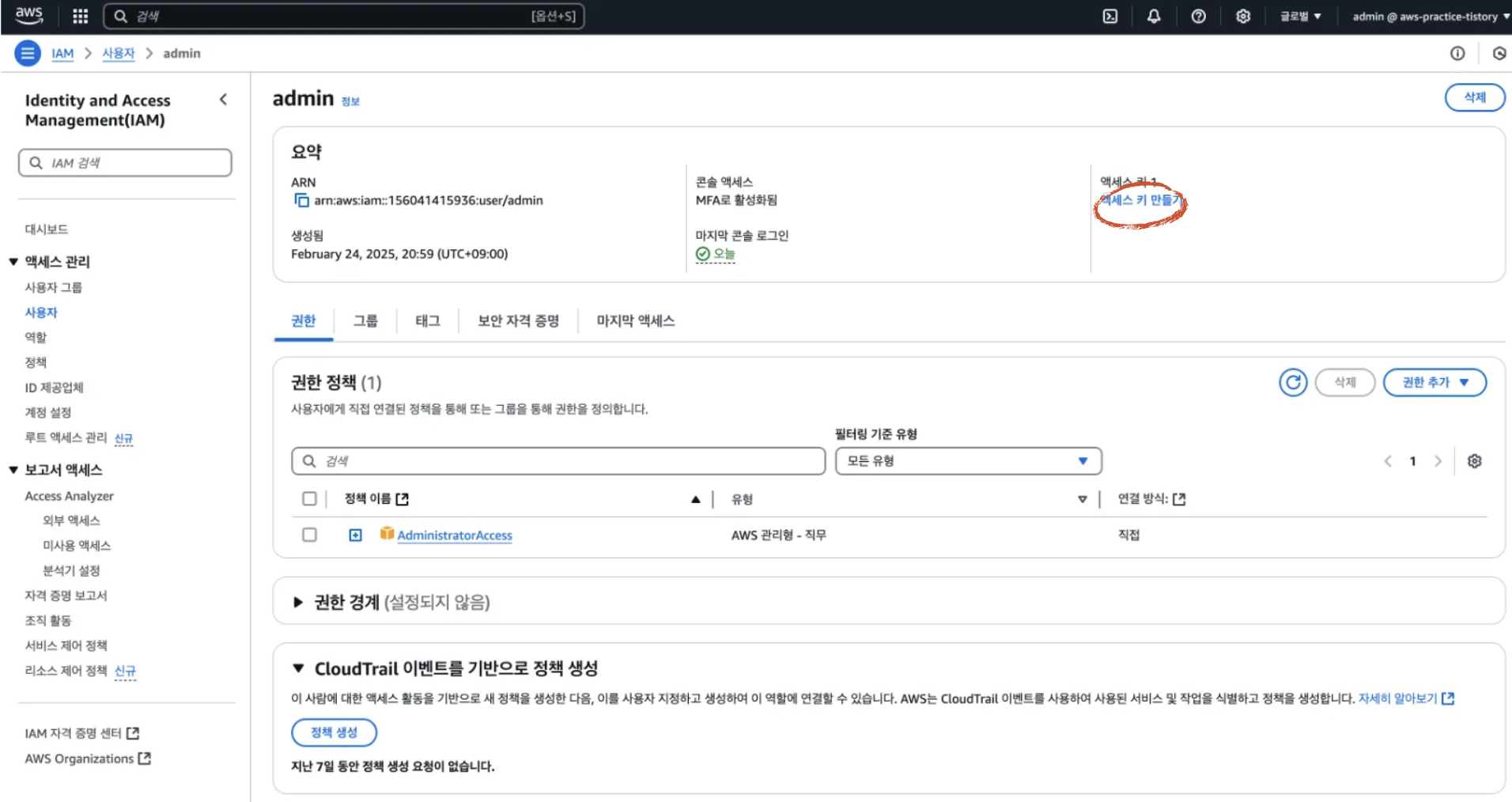Image resolution: width=1512 pixels, height=802 pixels.
Task: Open the clock icon beside the info icon
Action: click(1499, 53)
